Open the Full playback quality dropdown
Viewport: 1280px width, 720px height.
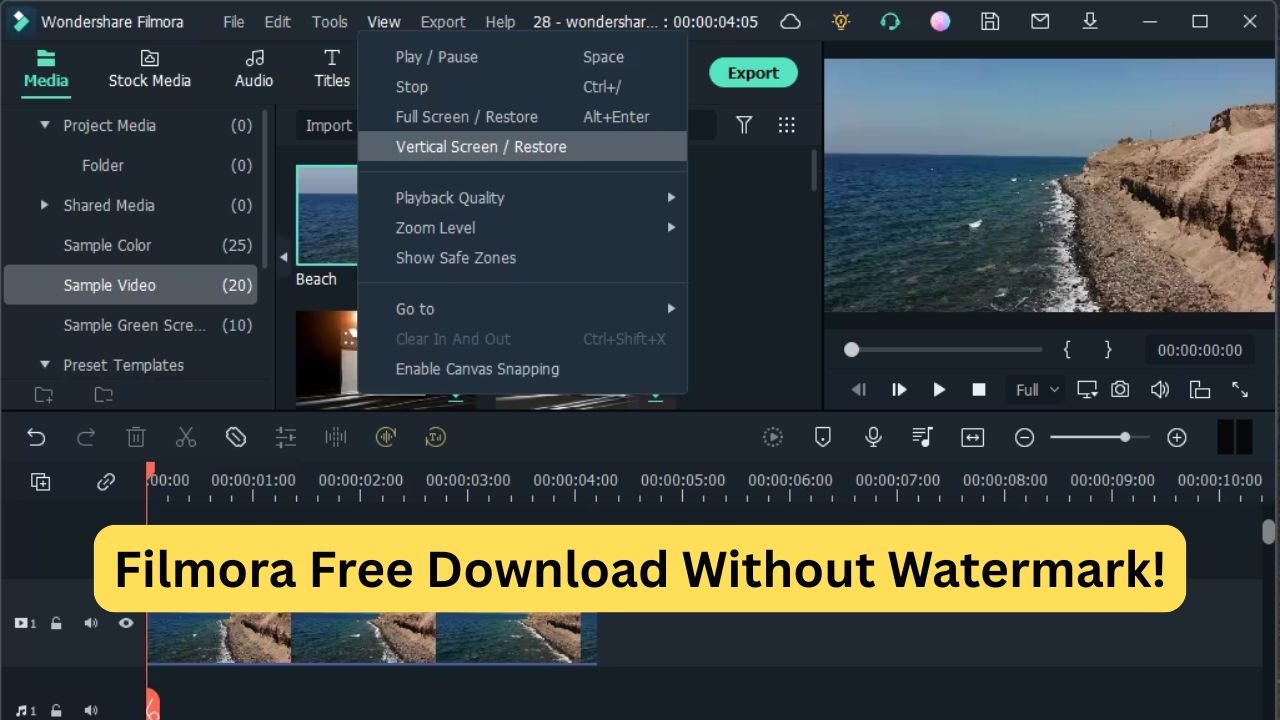pyautogui.click(x=1035, y=389)
